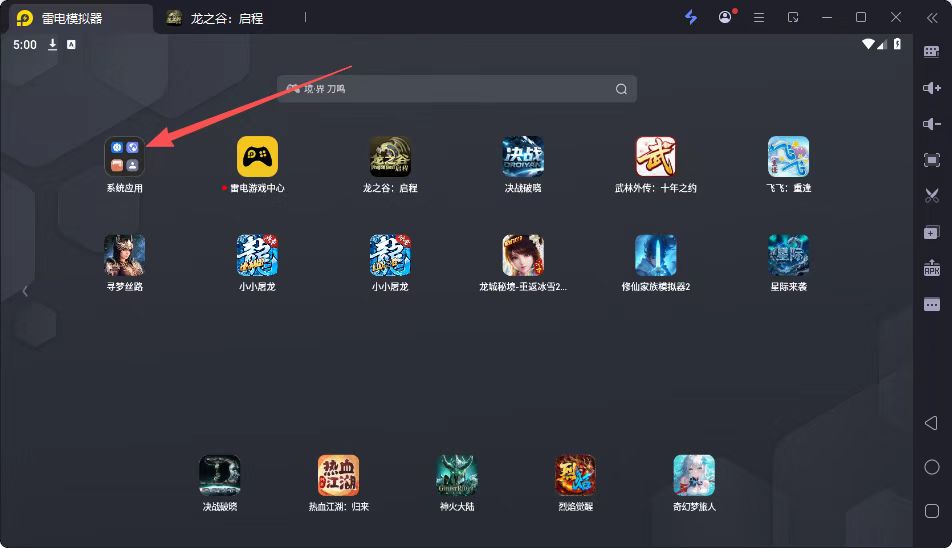Click the magnifier search button
The width and height of the screenshot is (952, 548).
(621, 89)
